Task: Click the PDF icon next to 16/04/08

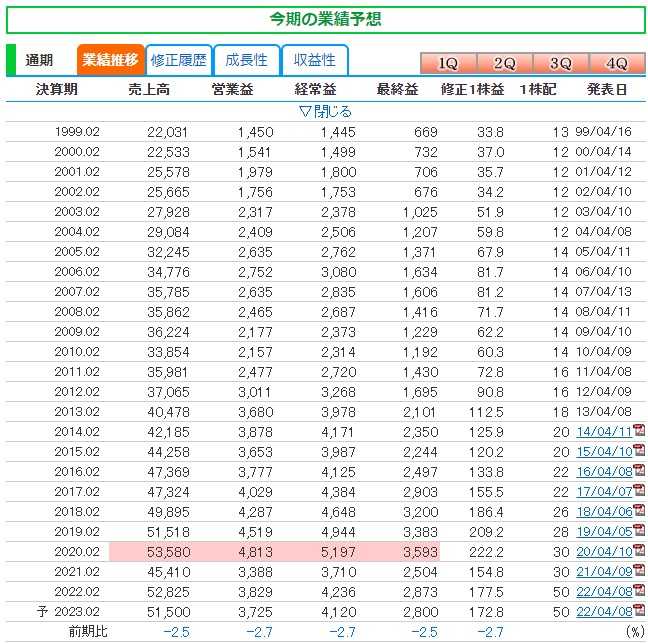Action: pos(638,471)
